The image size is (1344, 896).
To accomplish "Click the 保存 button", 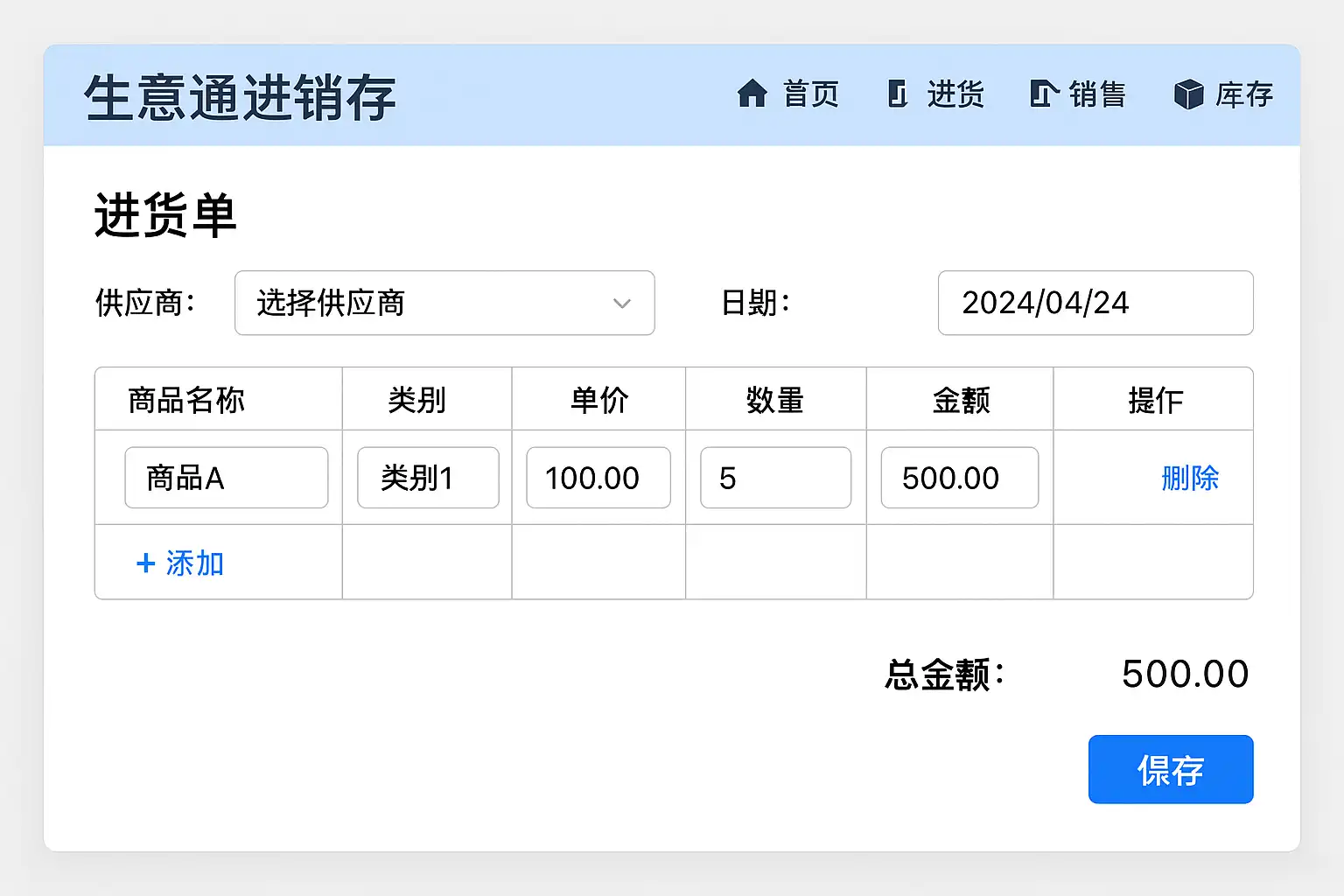I will click(1170, 769).
